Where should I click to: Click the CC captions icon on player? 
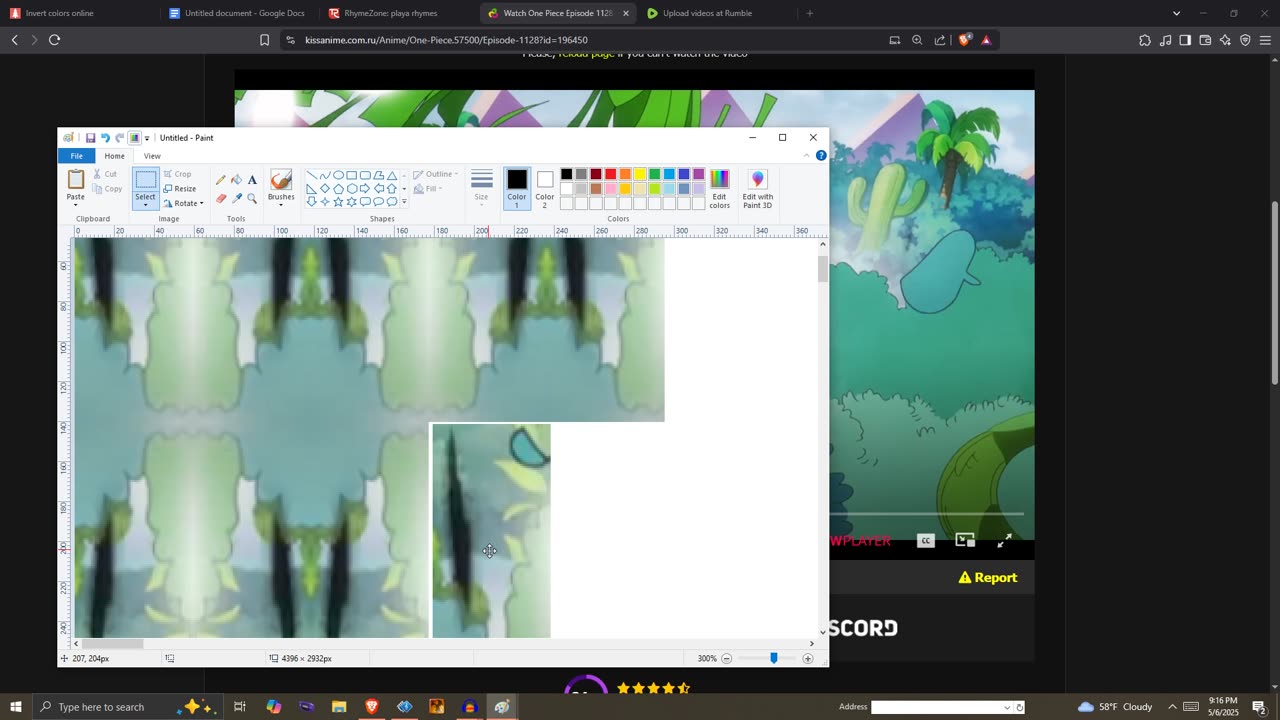(x=926, y=541)
